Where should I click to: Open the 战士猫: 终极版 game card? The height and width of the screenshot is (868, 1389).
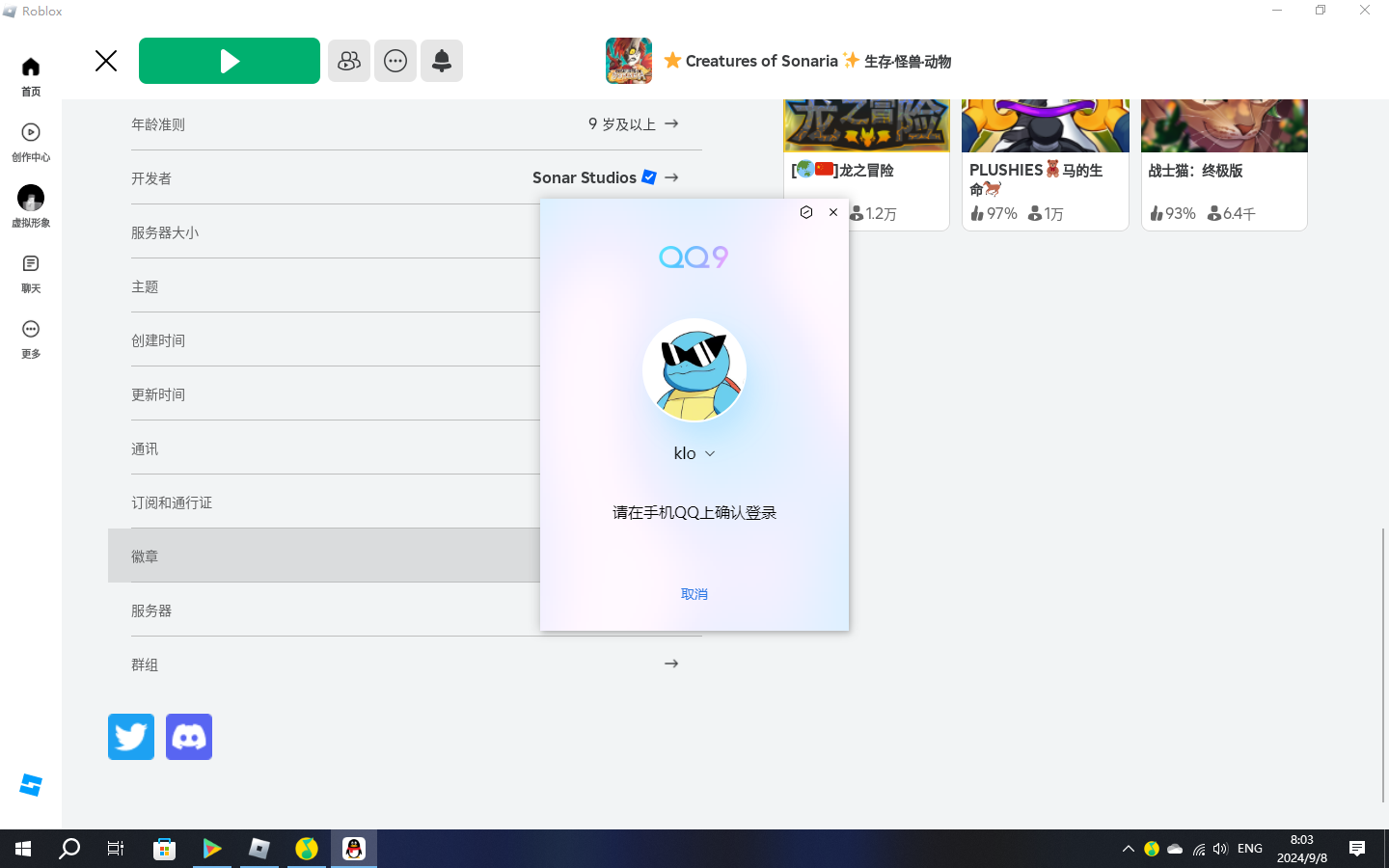pyautogui.click(x=1224, y=165)
